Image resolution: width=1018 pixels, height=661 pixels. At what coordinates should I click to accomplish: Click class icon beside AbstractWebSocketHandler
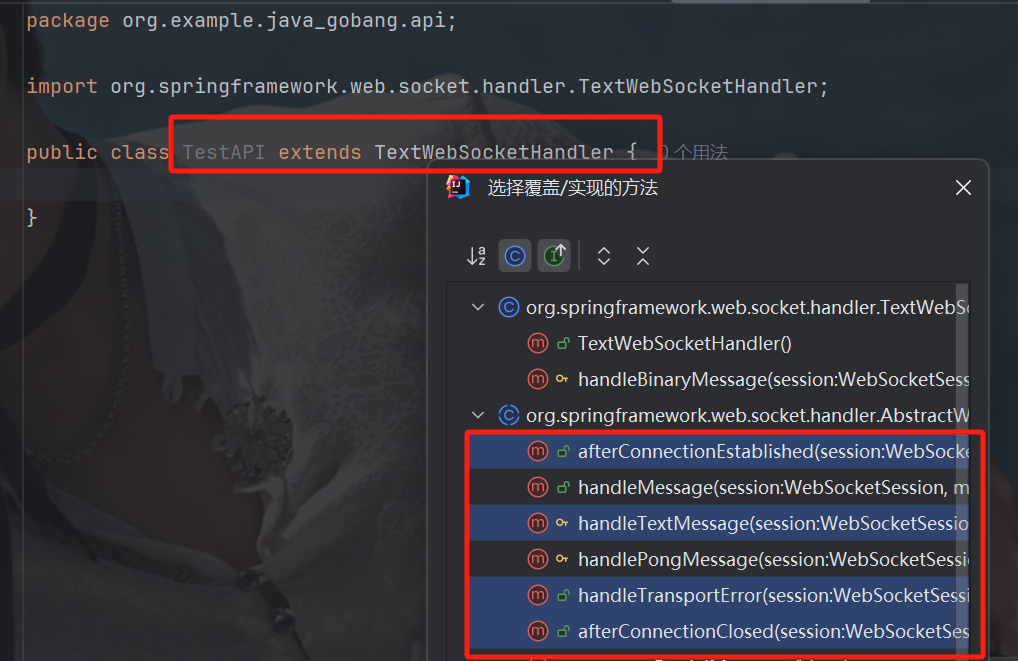click(x=509, y=415)
